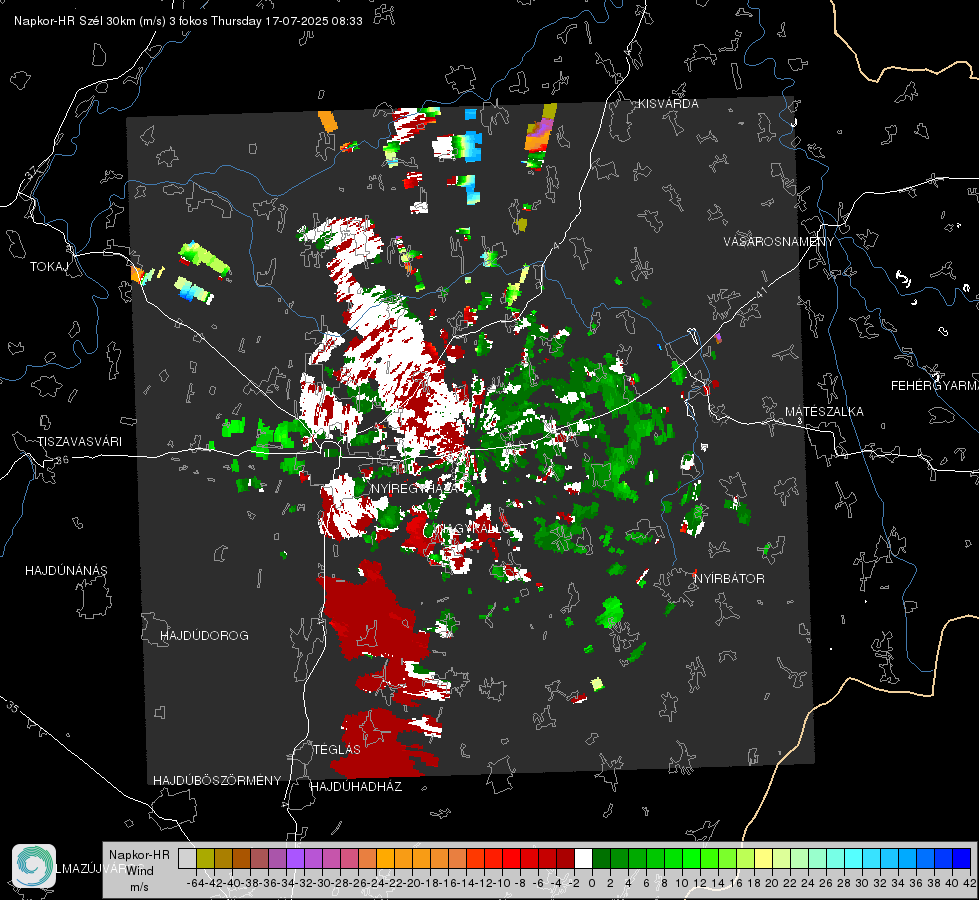979x900 pixels.
Task: Click the 'Napkor-HR' legend title
Action: (139, 854)
